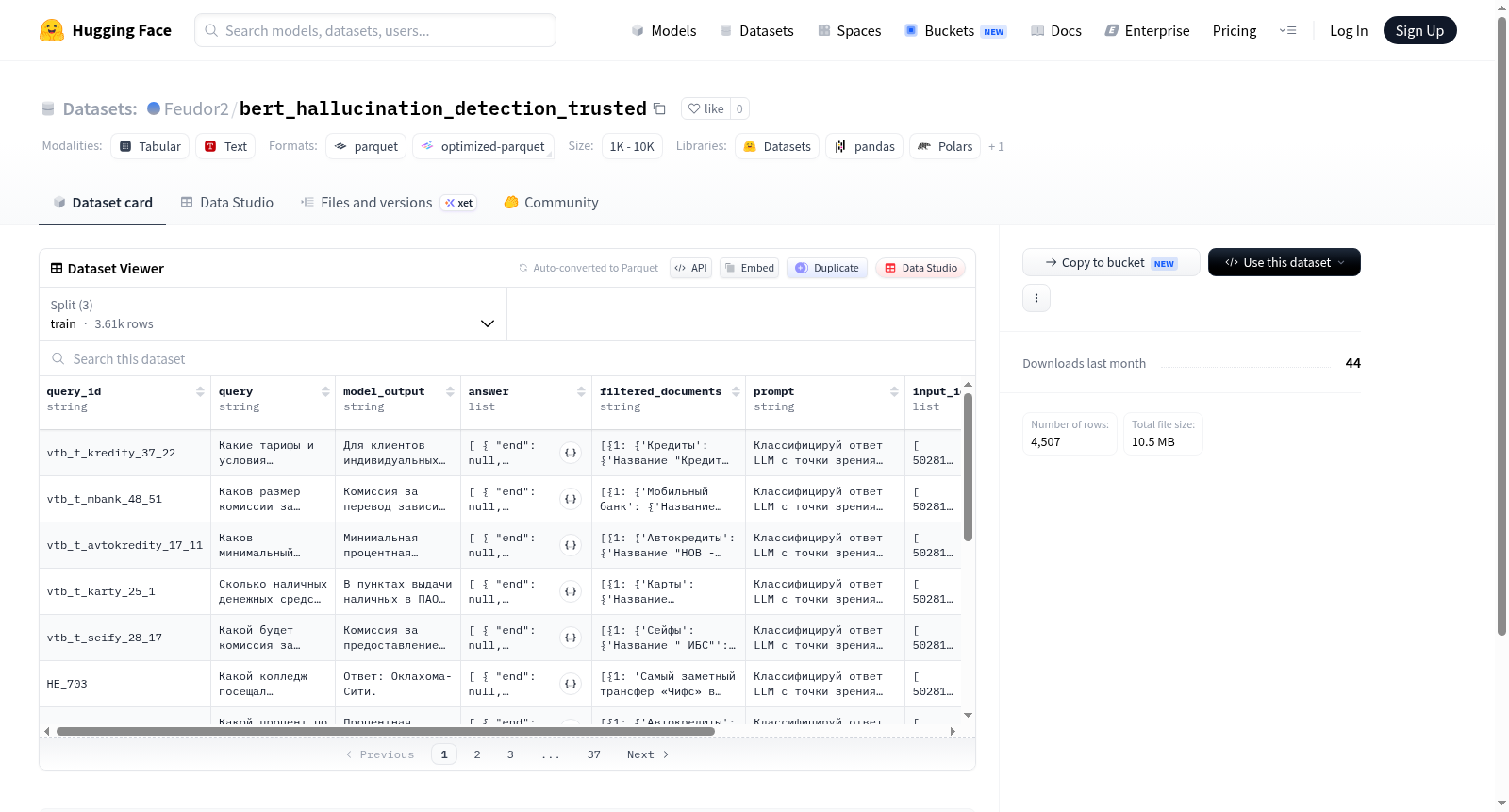Image resolution: width=1509 pixels, height=812 pixels.
Task: Click the Log In link
Action: click(x=1349, y=30)
